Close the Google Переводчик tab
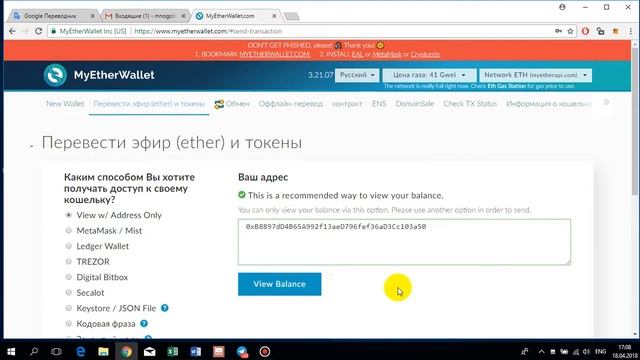 click(93, 16)
